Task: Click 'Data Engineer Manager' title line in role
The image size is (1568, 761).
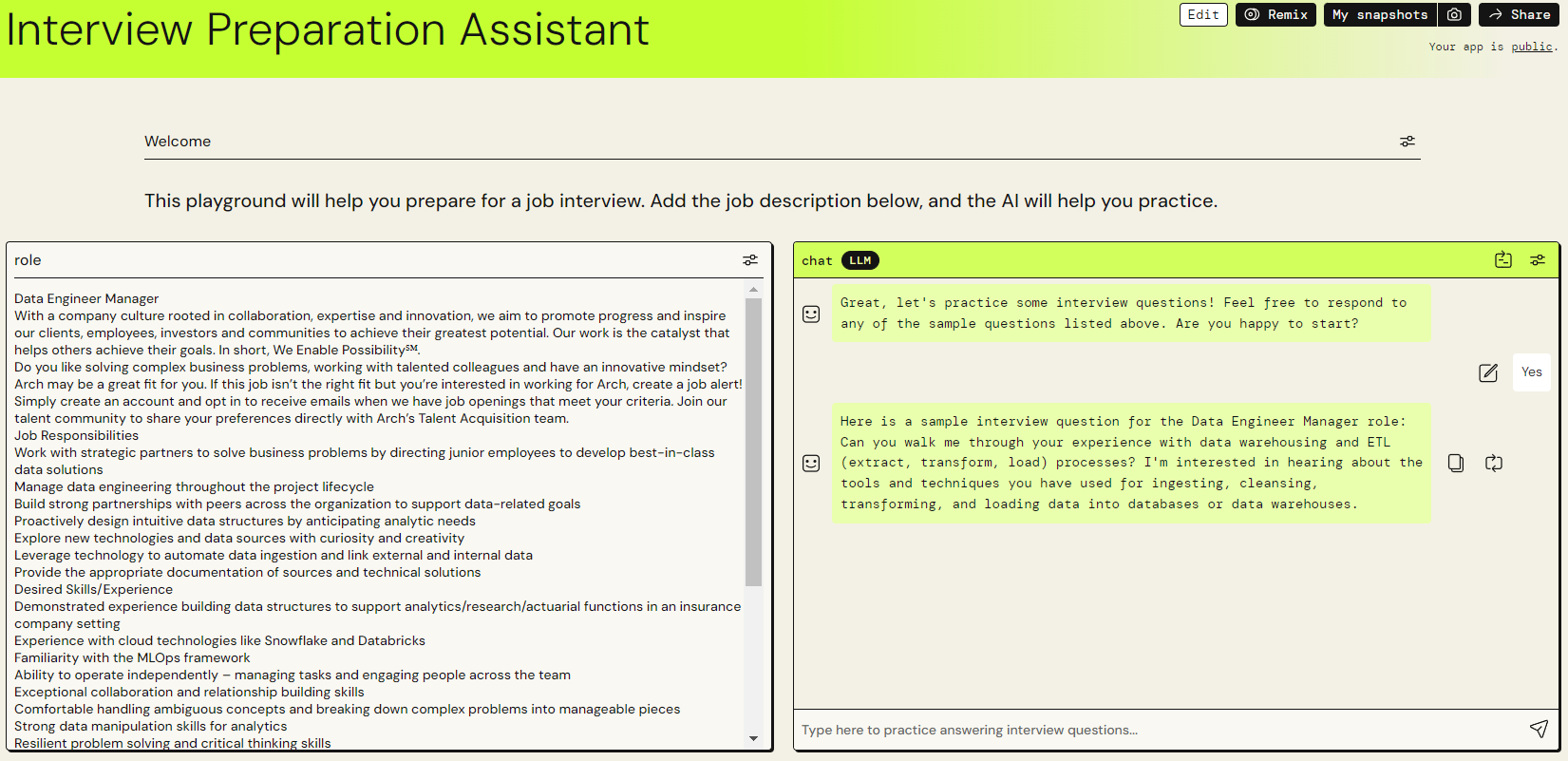Action: 86,298
